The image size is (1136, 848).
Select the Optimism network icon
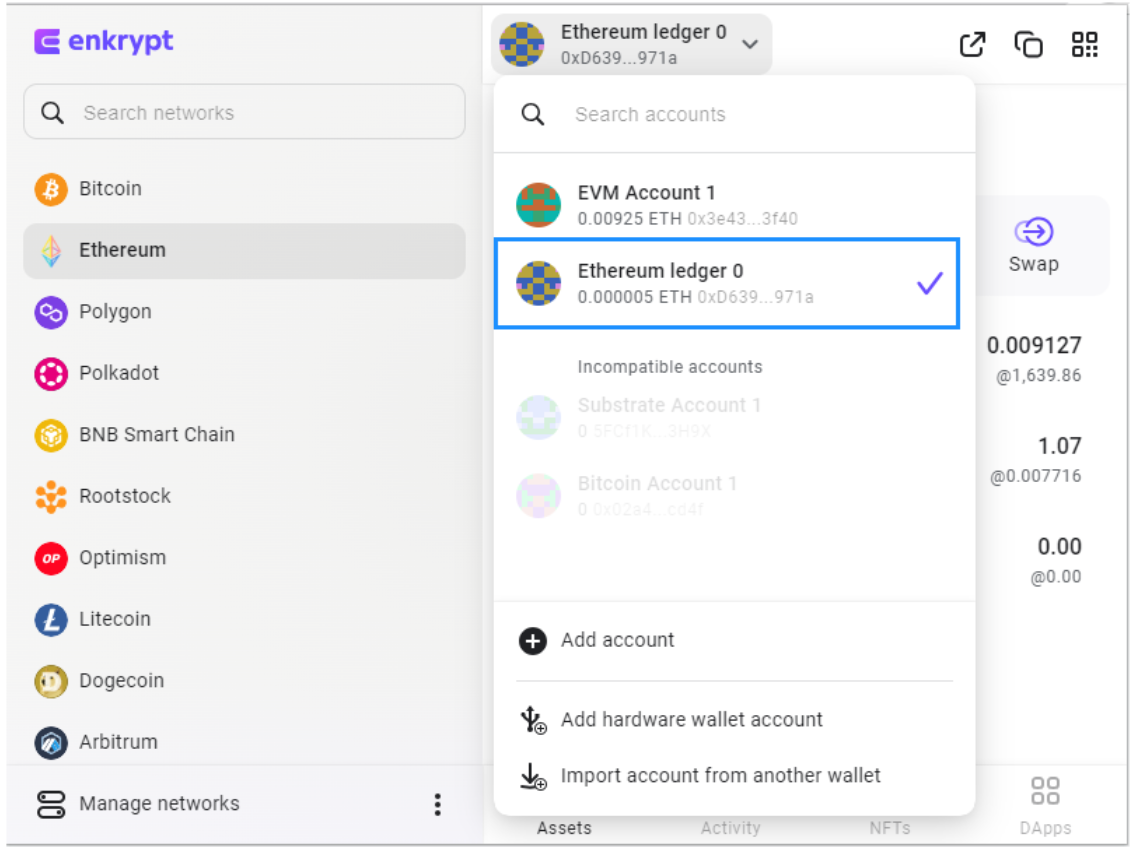point(51,559)
